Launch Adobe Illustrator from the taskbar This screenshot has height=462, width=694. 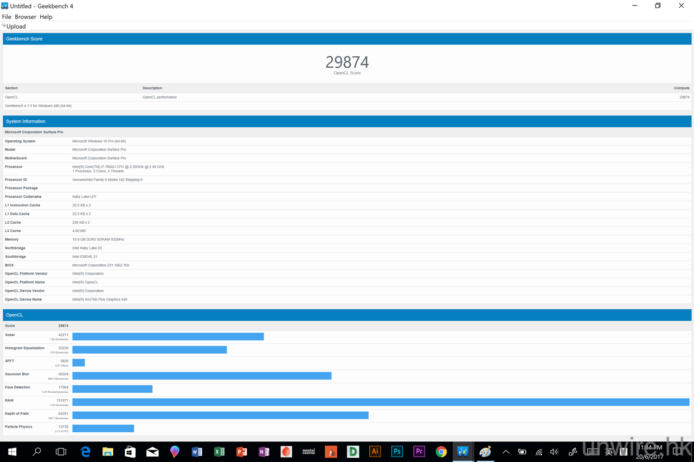(x=375, y=452)
